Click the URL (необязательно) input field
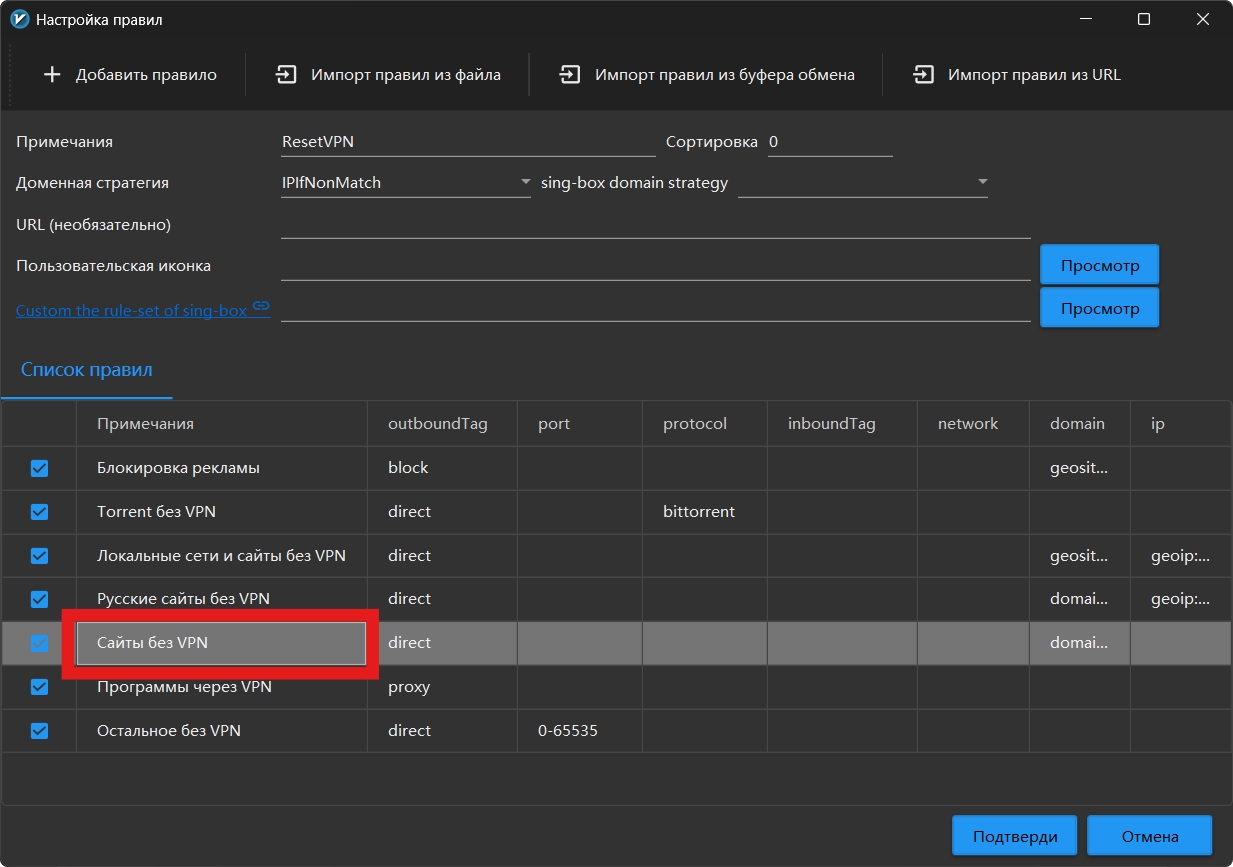Viewport: 1233px width, 867px height. point(655,225)
